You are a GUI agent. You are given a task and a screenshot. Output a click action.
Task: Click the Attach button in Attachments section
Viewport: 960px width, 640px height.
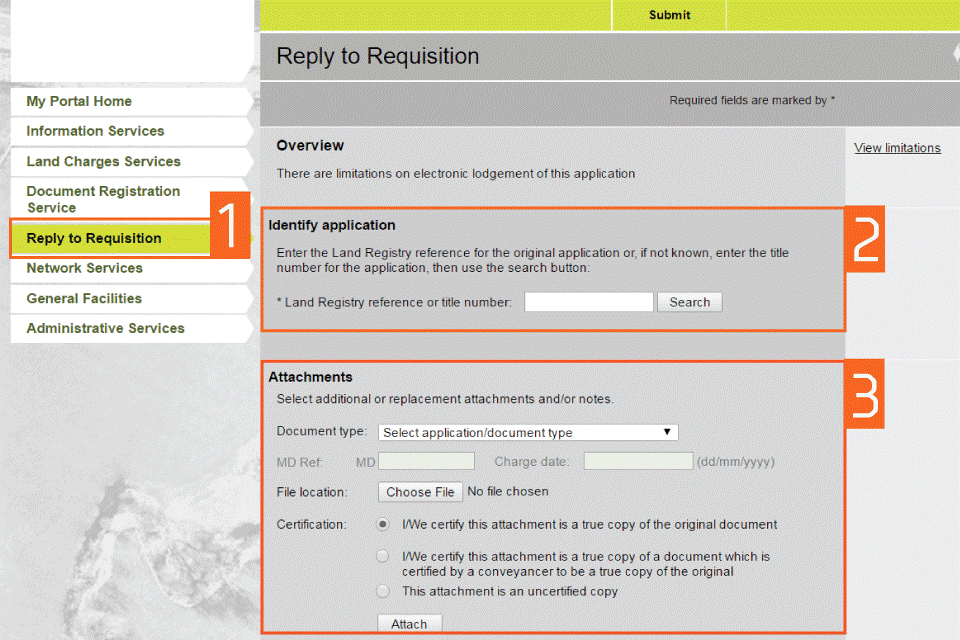tap(409, 622)
